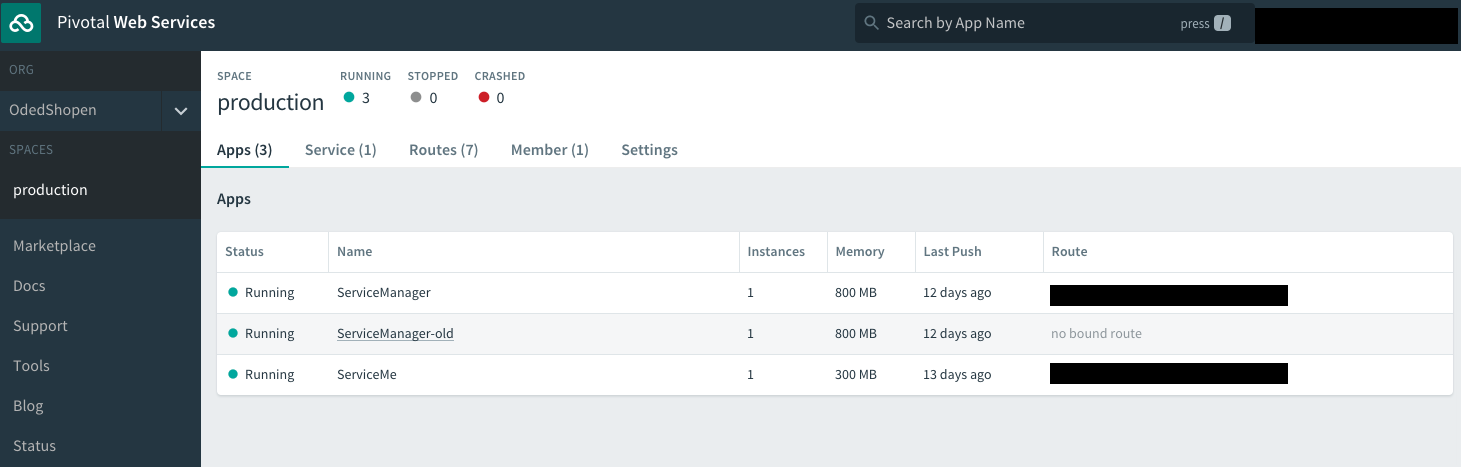Switch to the Service (1) tab
Viewport: 1461px width, 467px height.
(x=341, y=150)
